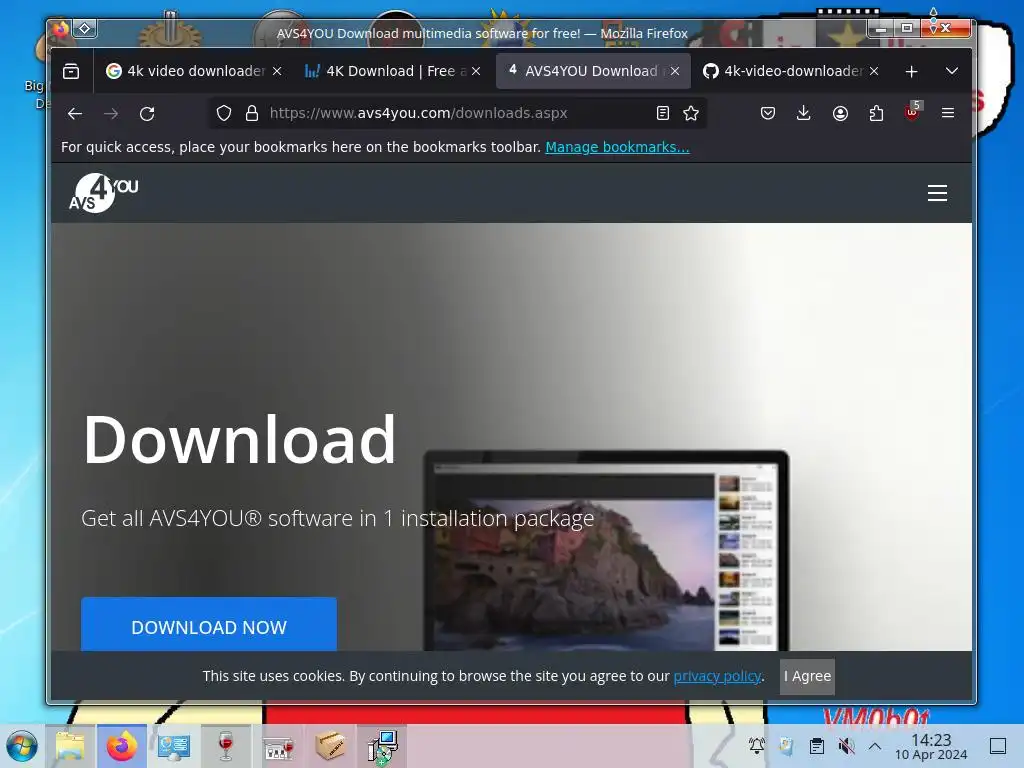Click the Firefox taskbar icon
The image size is (1024, 768).
pos(121,746)
